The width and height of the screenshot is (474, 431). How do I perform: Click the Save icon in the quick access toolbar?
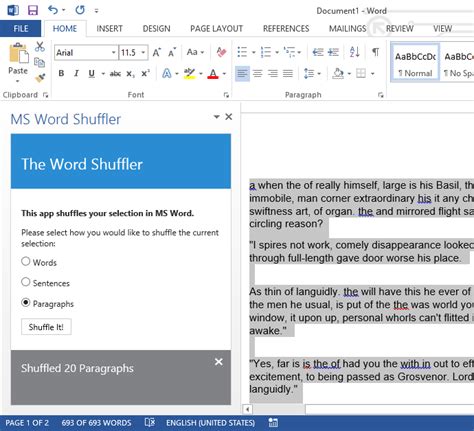tap(33, 10)
